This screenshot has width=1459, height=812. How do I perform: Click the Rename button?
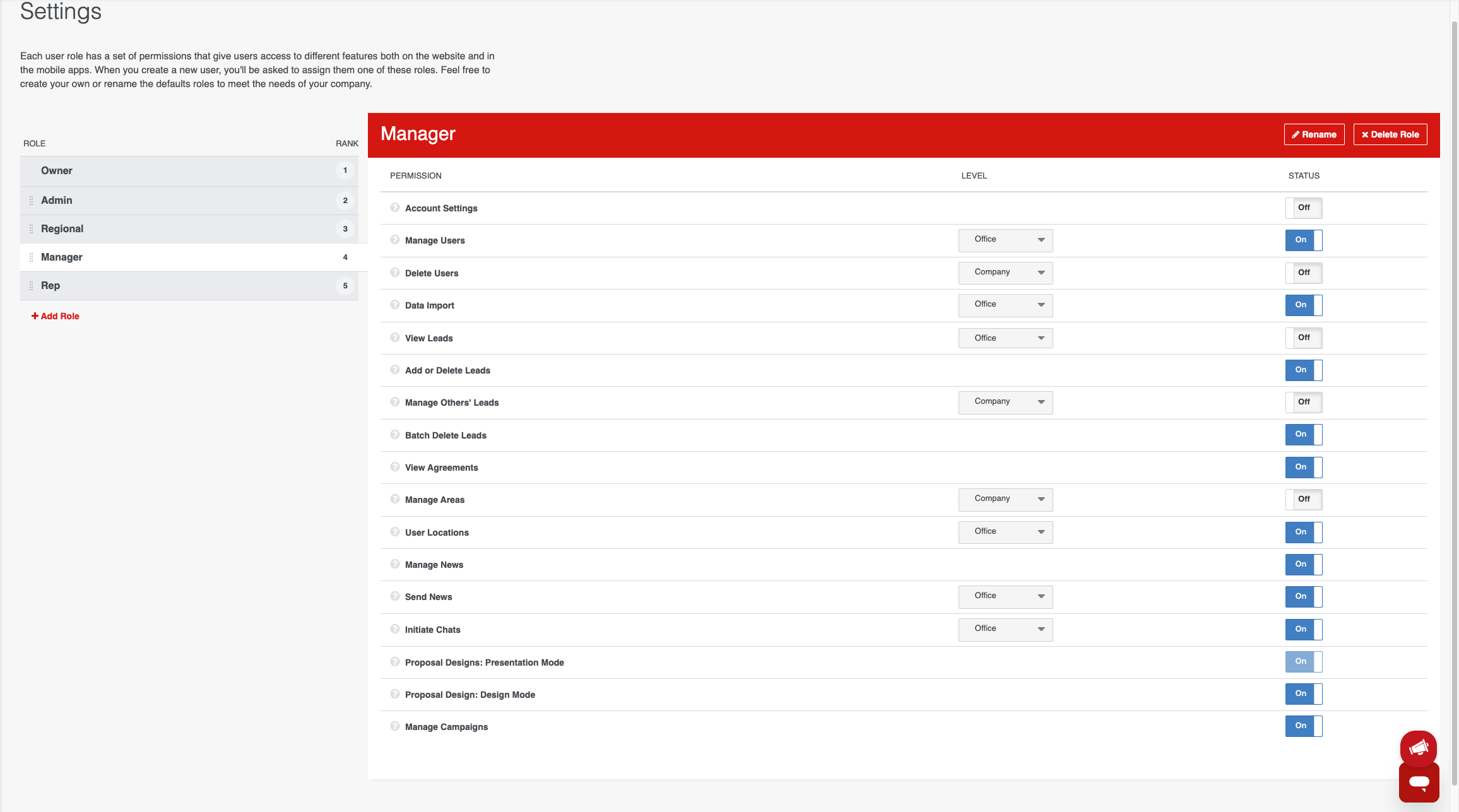coord(1314,134)
